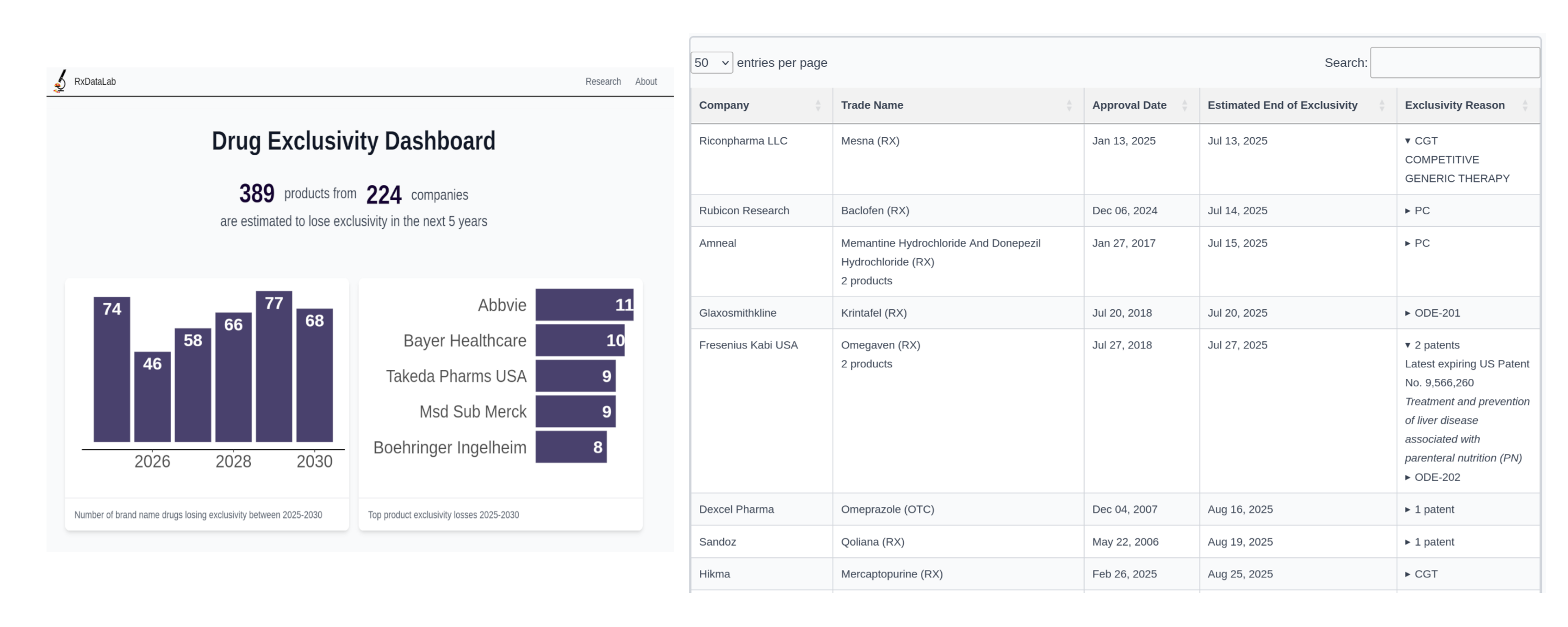Collapse the 2 patents detail for Omegaven
This screenshot has width=1568, height=627.
pyautogui.click(x=1432, y=345)
